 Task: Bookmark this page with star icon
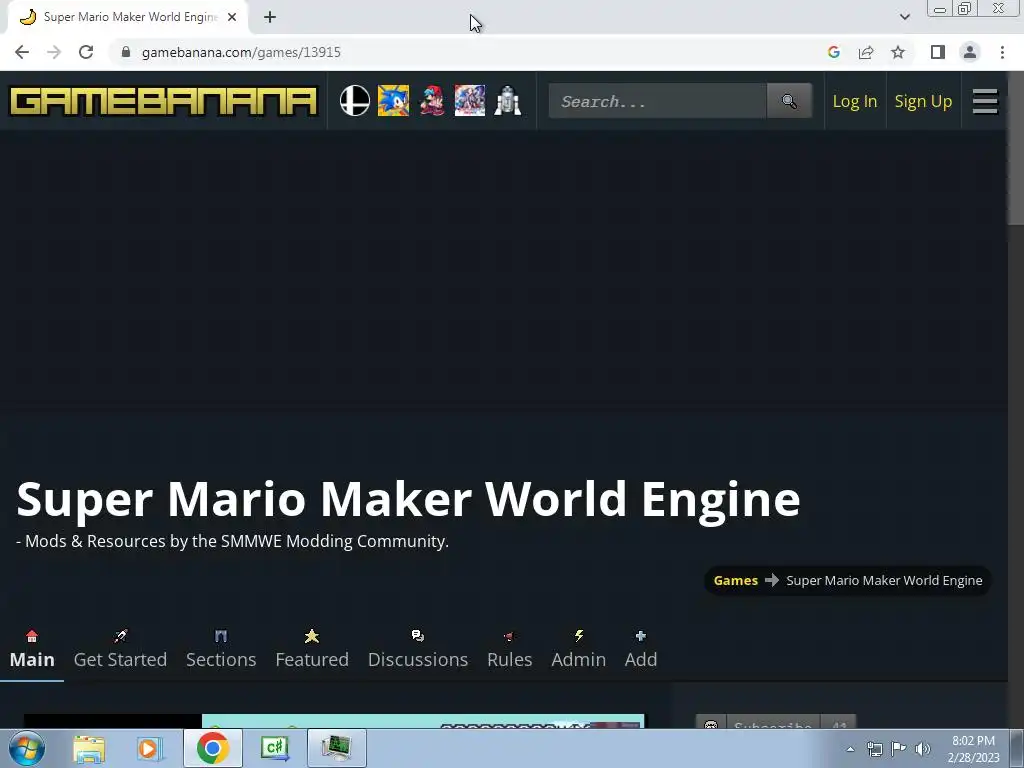[898, 52]
